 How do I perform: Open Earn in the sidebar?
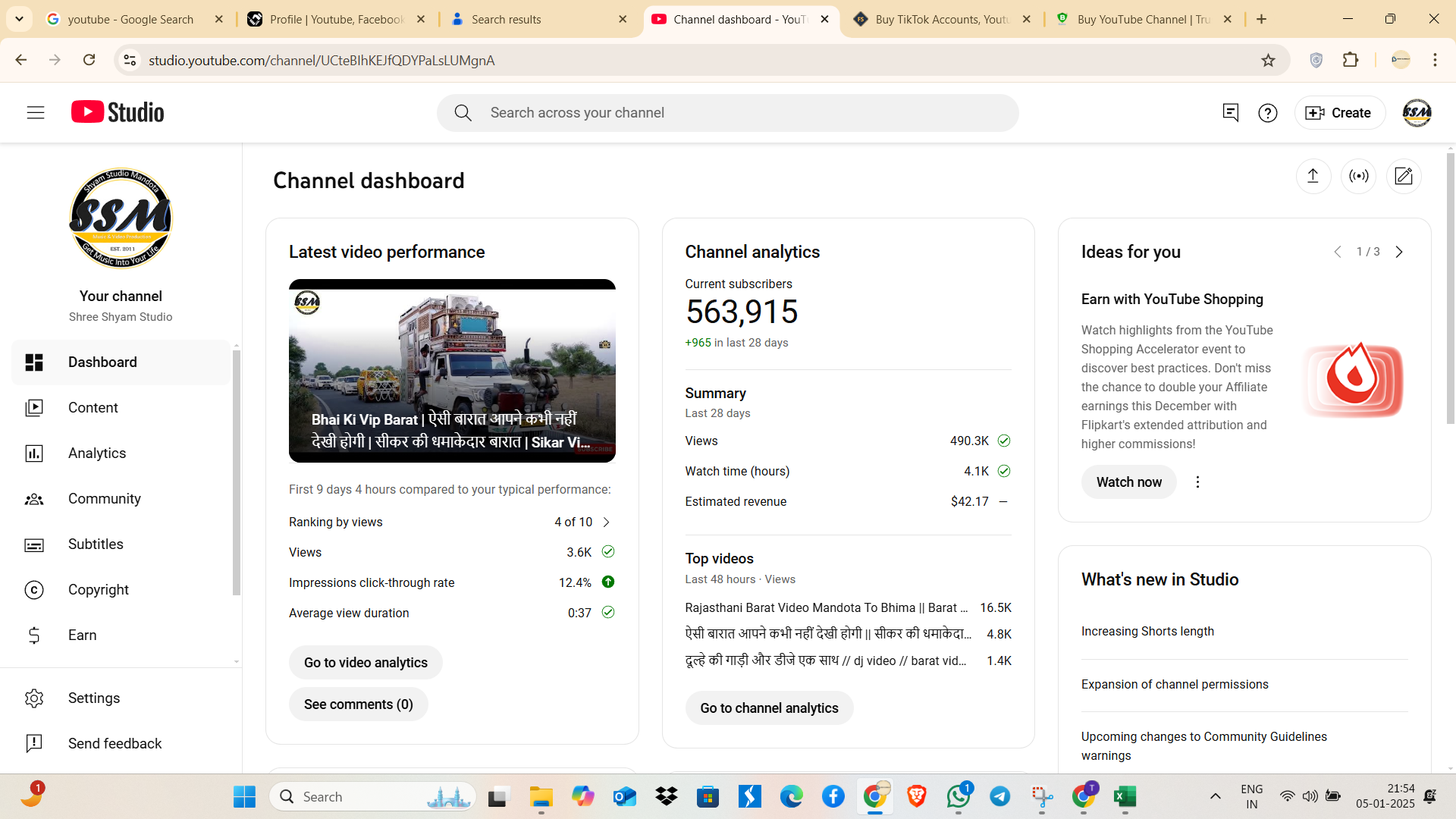(x=121, y=635)
